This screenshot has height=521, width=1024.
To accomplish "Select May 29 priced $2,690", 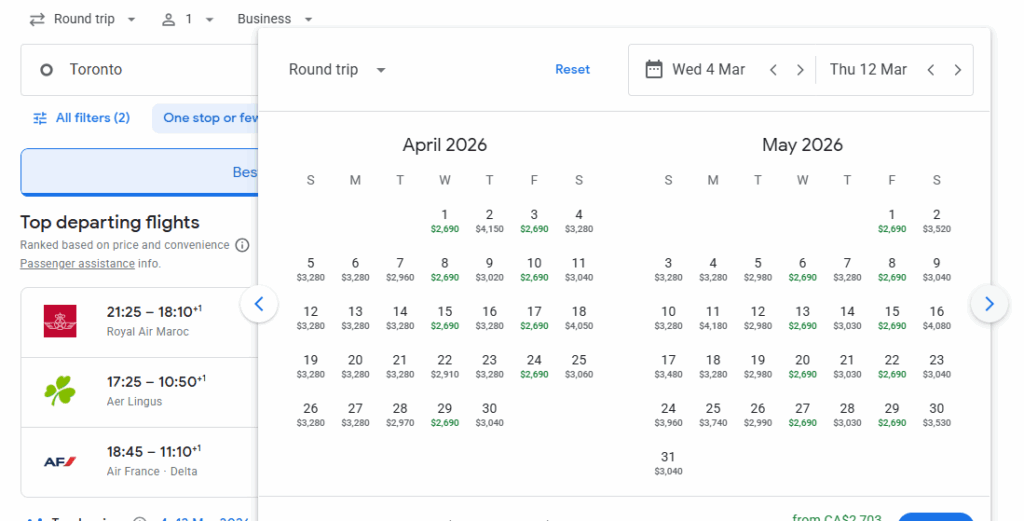I will tap(892, 415).
